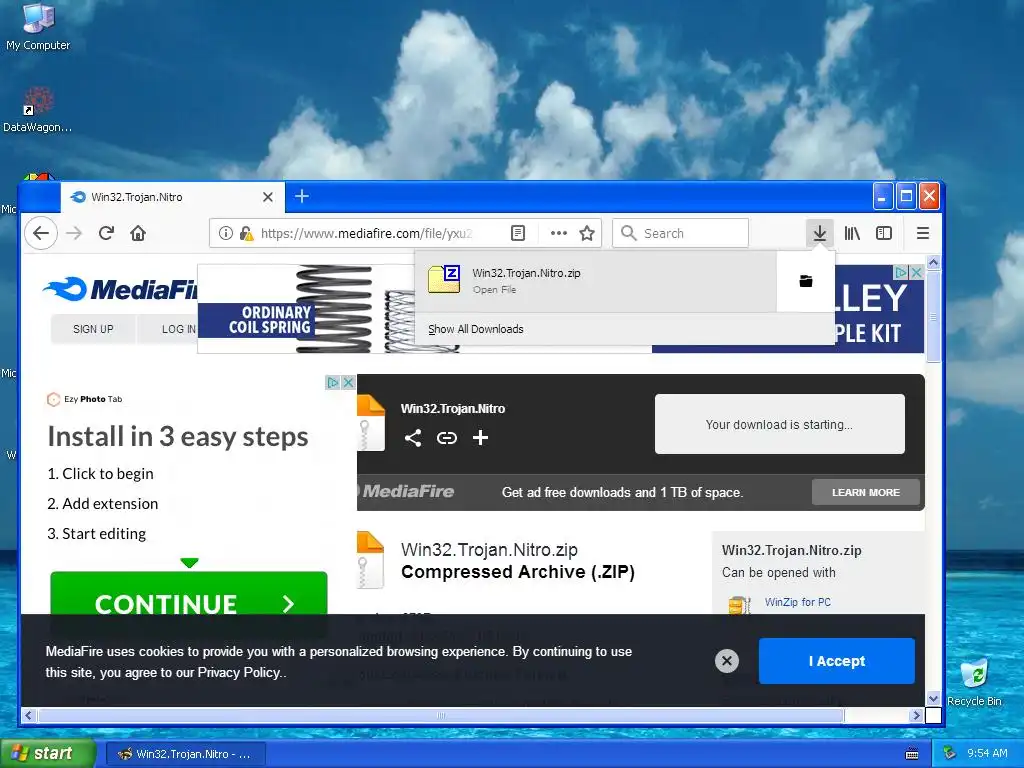Close the top banner ad X
The height and width of the screenshot is (768, 1024).
click(x=917, y=272)
